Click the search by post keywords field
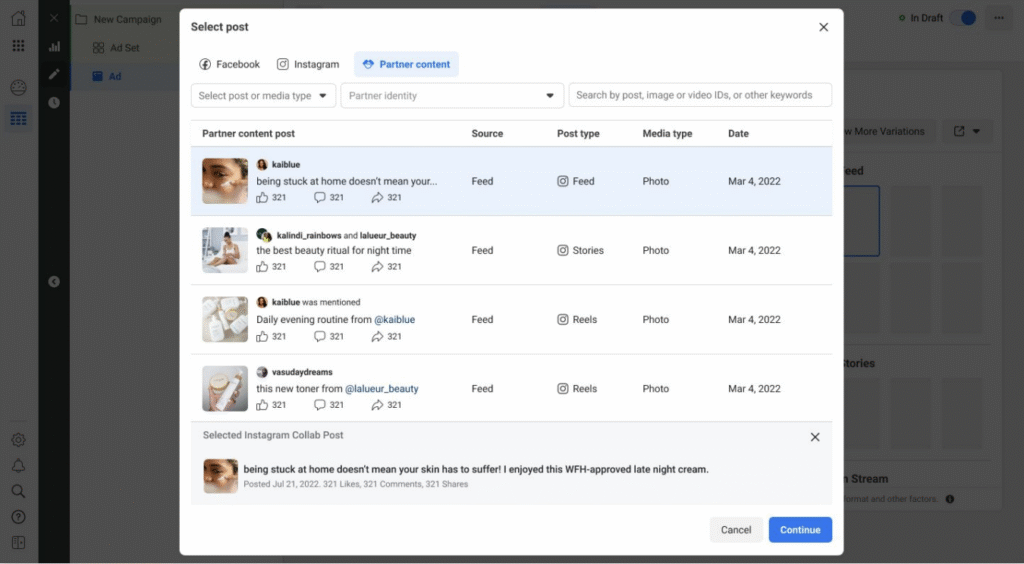Viewport: 1024px width, 564px height. (700, 95)
